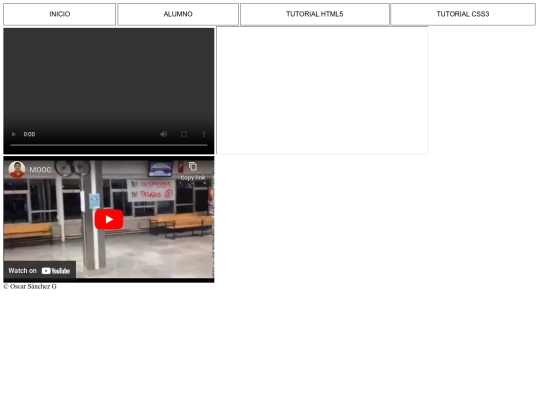Go to TUTORIAL HTML5 menu item
The image size is (540, 405).
(314, 14)
